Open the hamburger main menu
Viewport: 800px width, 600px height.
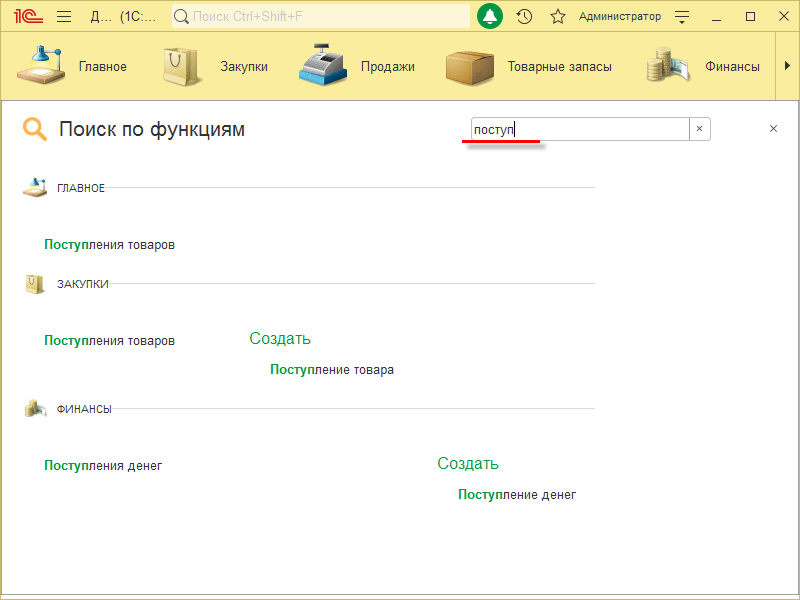(64, 16)
